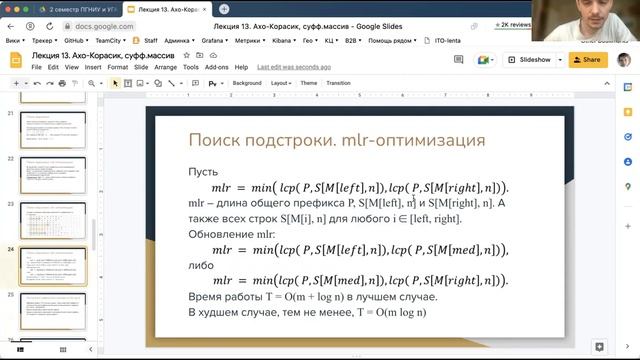Screen dimensions: 640x360
Task: Open the ITO-lenta bookmark
Action: coord(442,40)
